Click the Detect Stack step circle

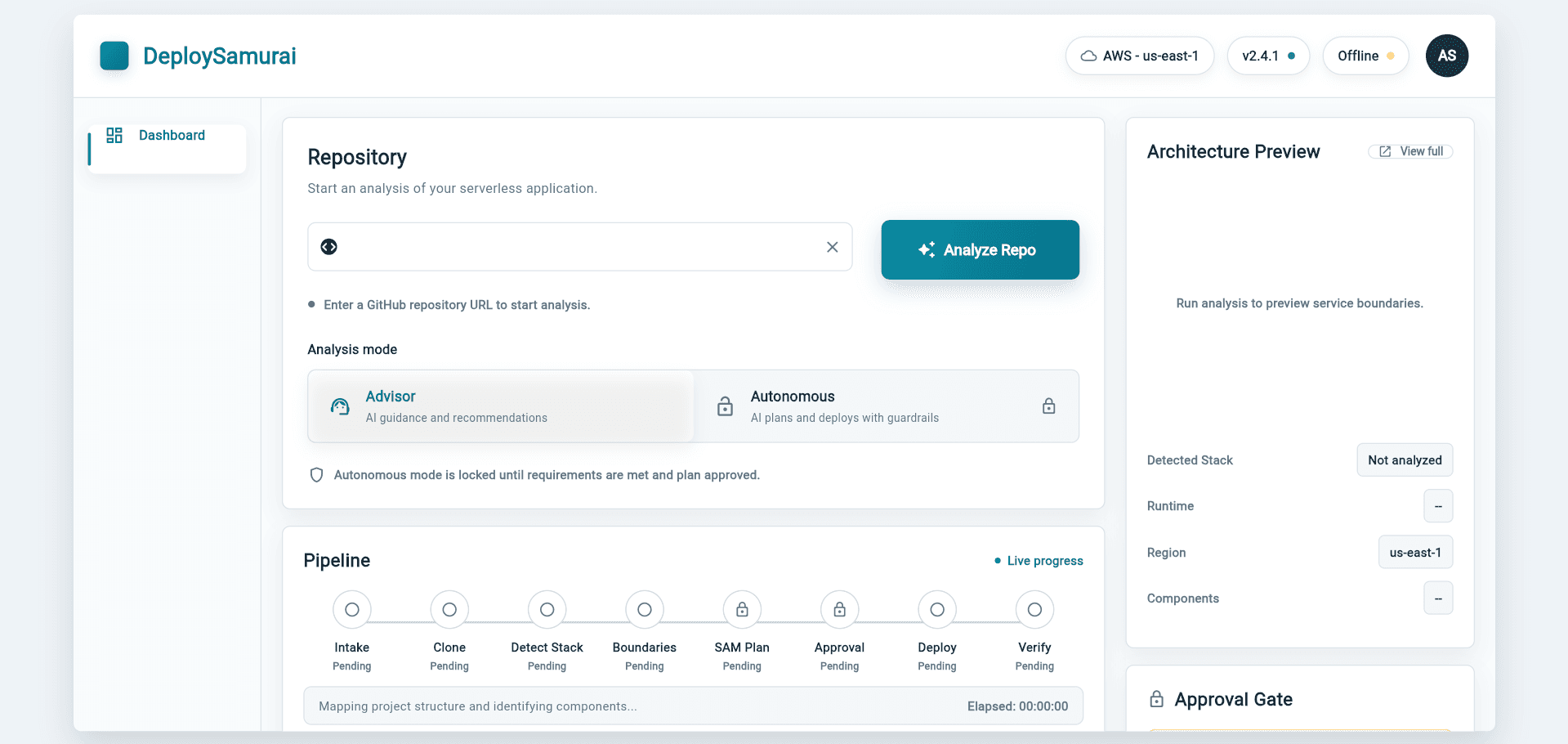coord(547,610)
